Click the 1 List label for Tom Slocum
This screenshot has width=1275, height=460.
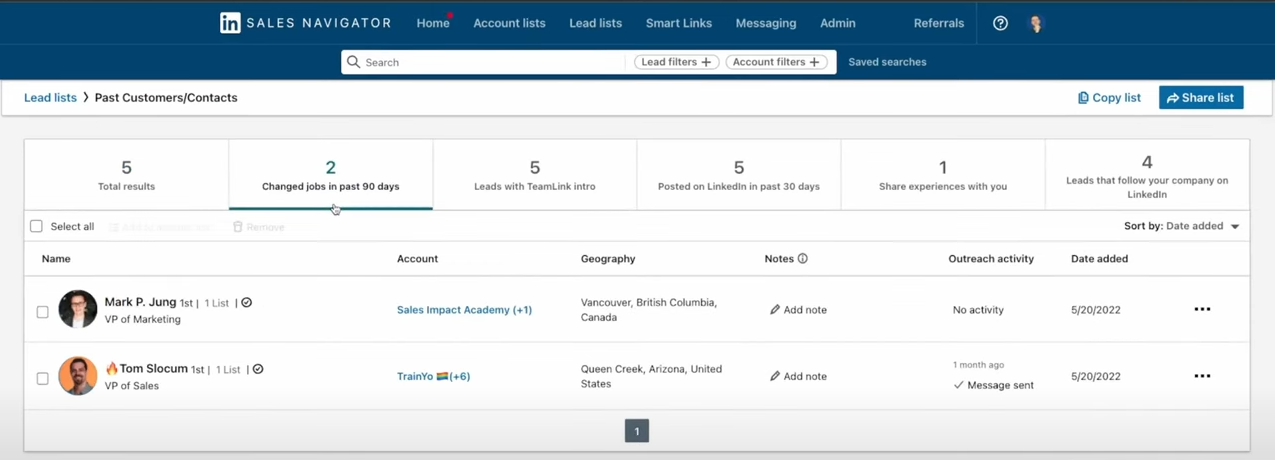pyautogui.click(x=228, y=370)
